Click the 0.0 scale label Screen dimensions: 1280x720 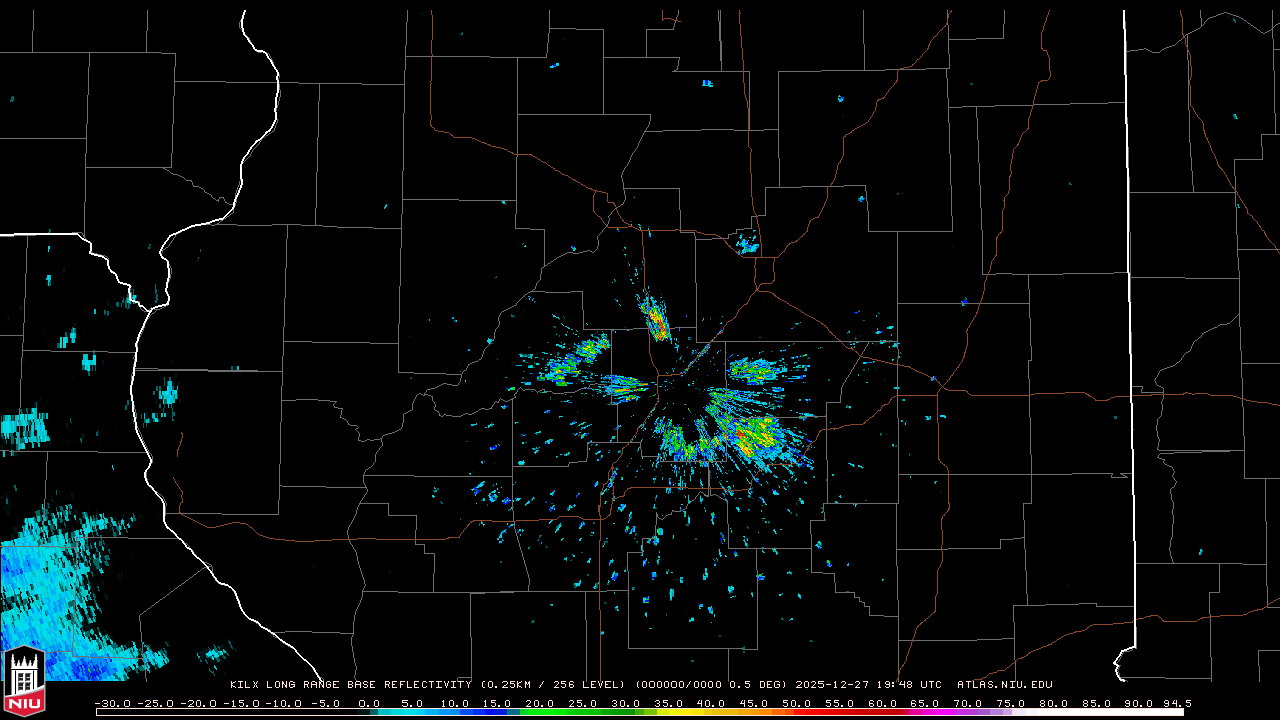368,703
